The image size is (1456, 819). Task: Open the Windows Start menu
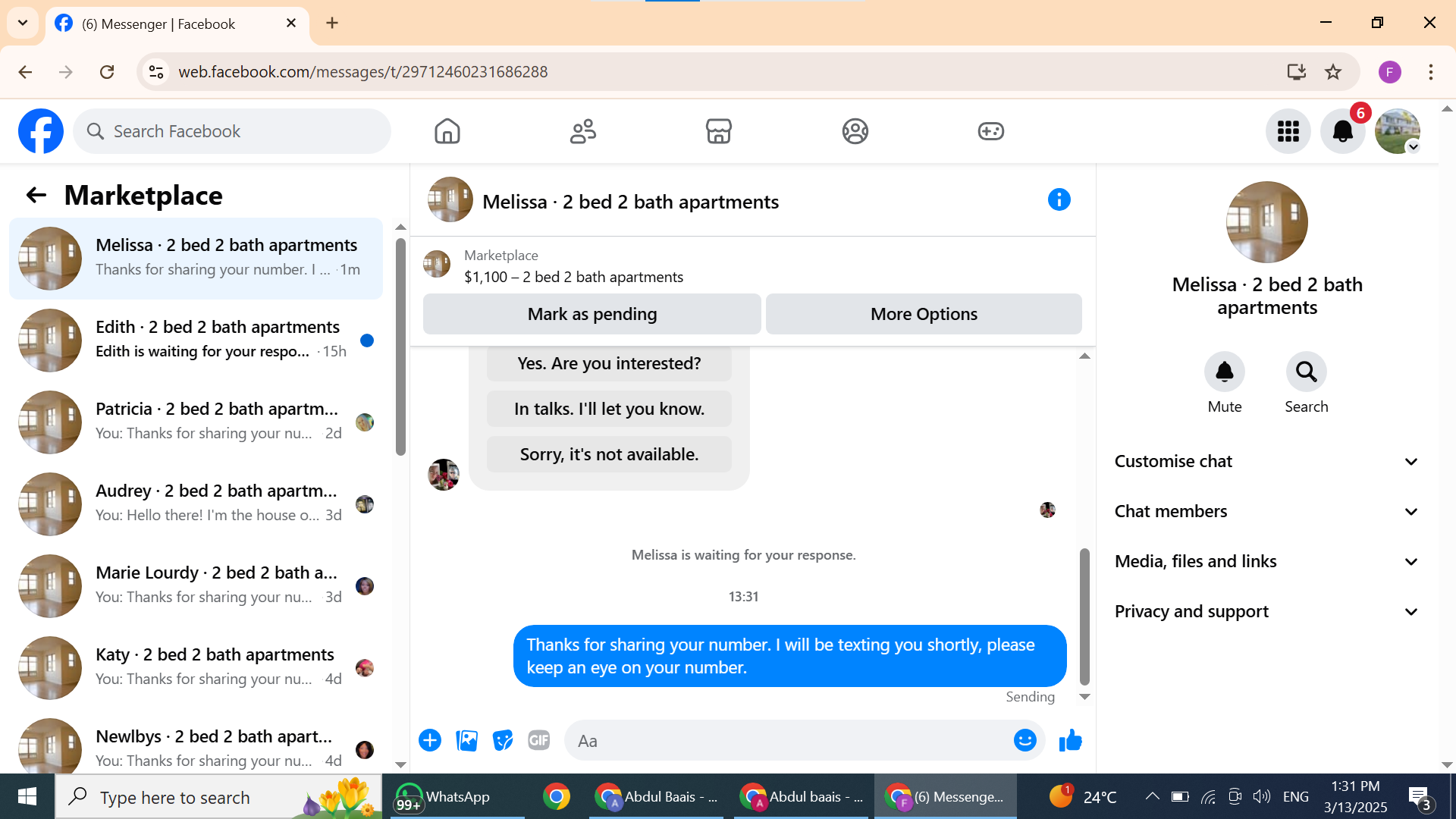pyautogui.click(x=27, y=796)
